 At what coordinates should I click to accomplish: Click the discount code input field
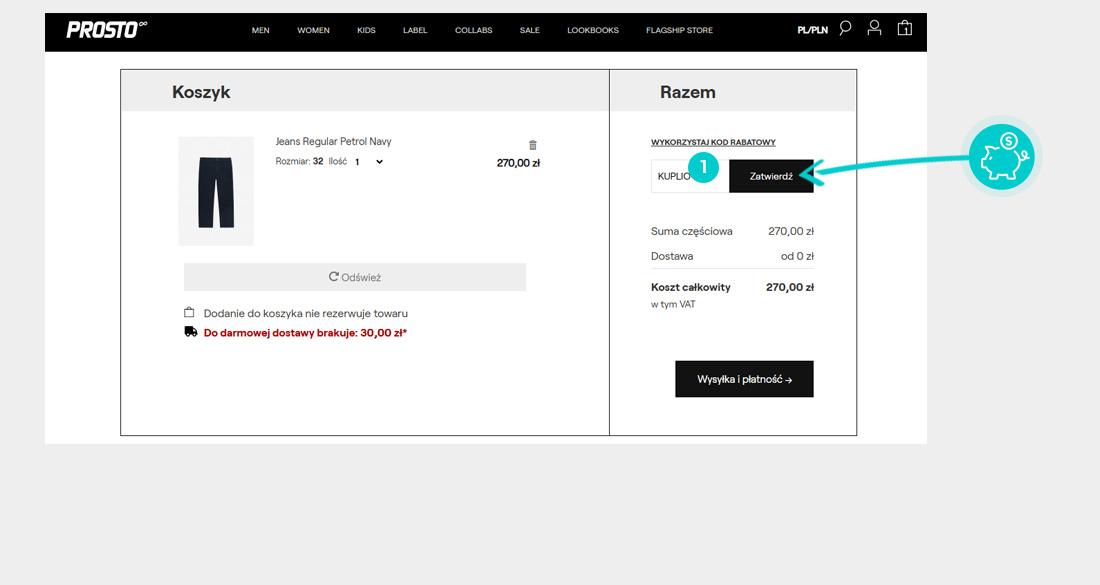pyautogui.click(x=672, y=176)
